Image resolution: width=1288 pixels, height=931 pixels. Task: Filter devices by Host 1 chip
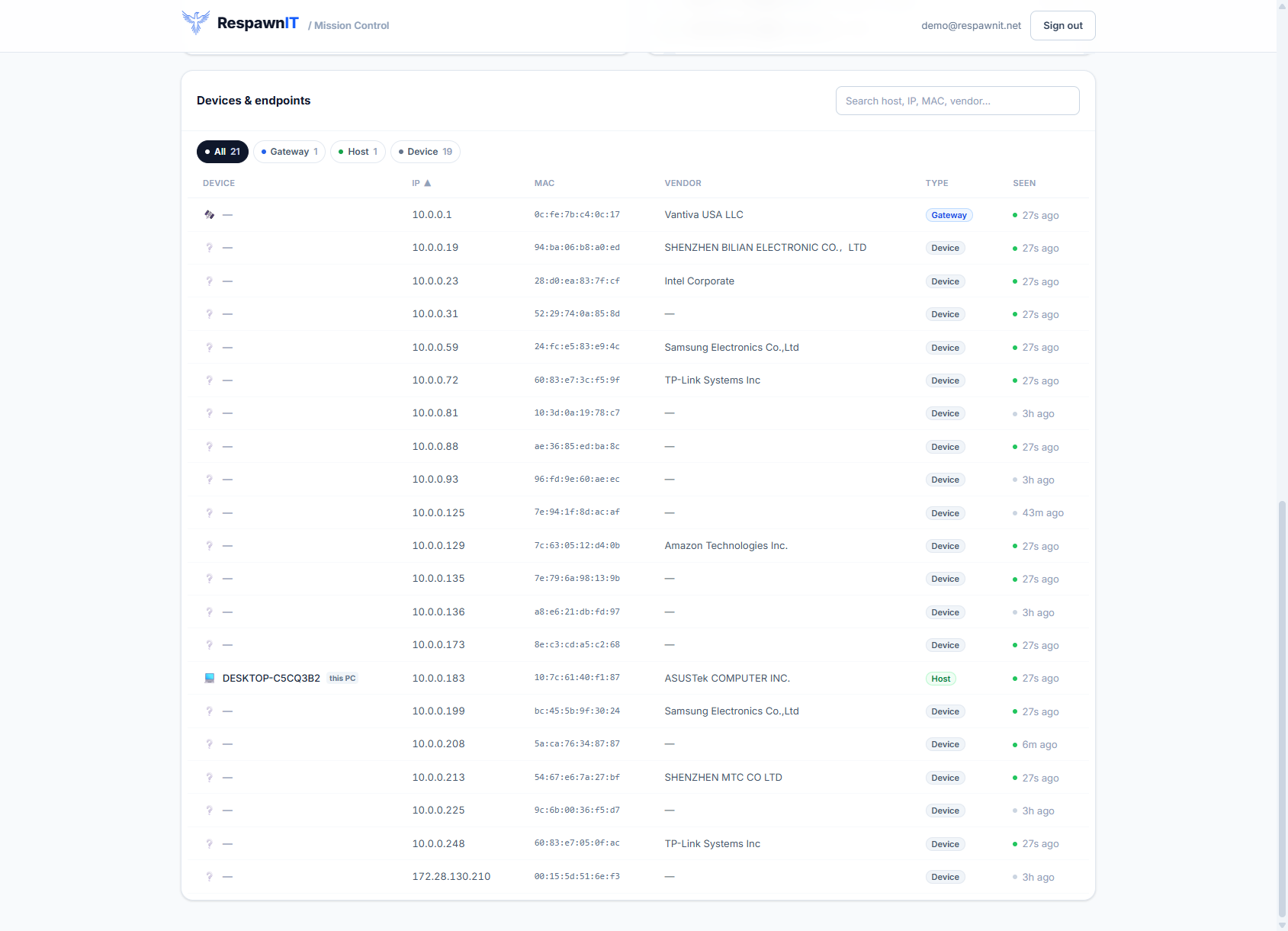(x=358, y=152)
